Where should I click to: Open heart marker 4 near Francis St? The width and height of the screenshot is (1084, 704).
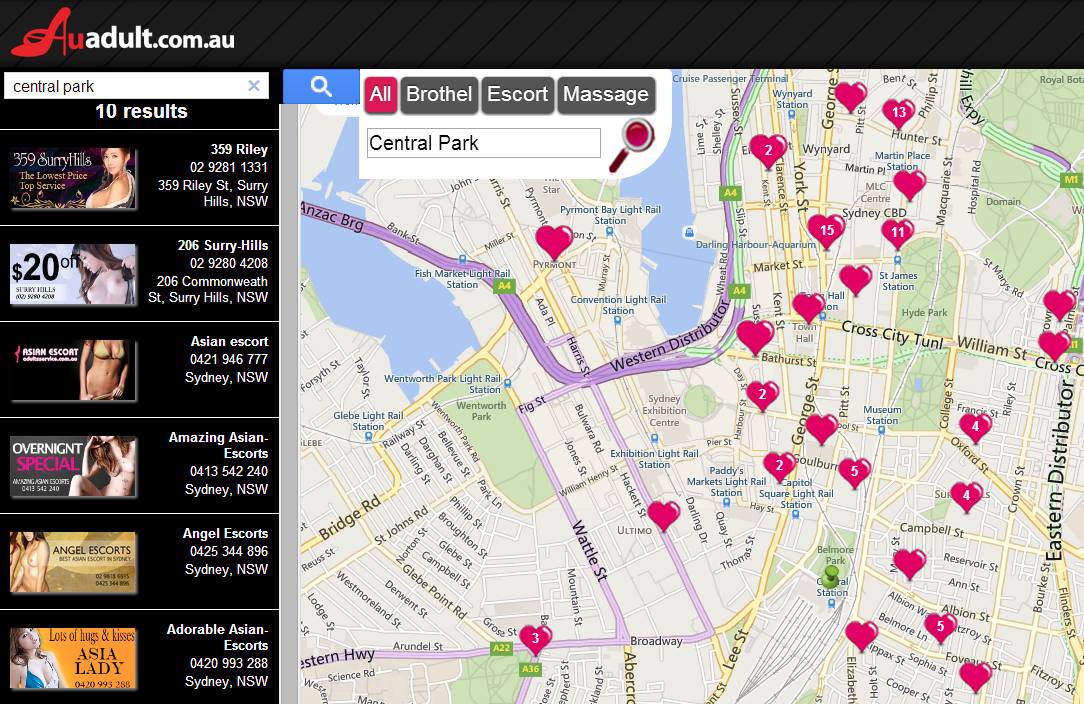click(x=975, y=428)
